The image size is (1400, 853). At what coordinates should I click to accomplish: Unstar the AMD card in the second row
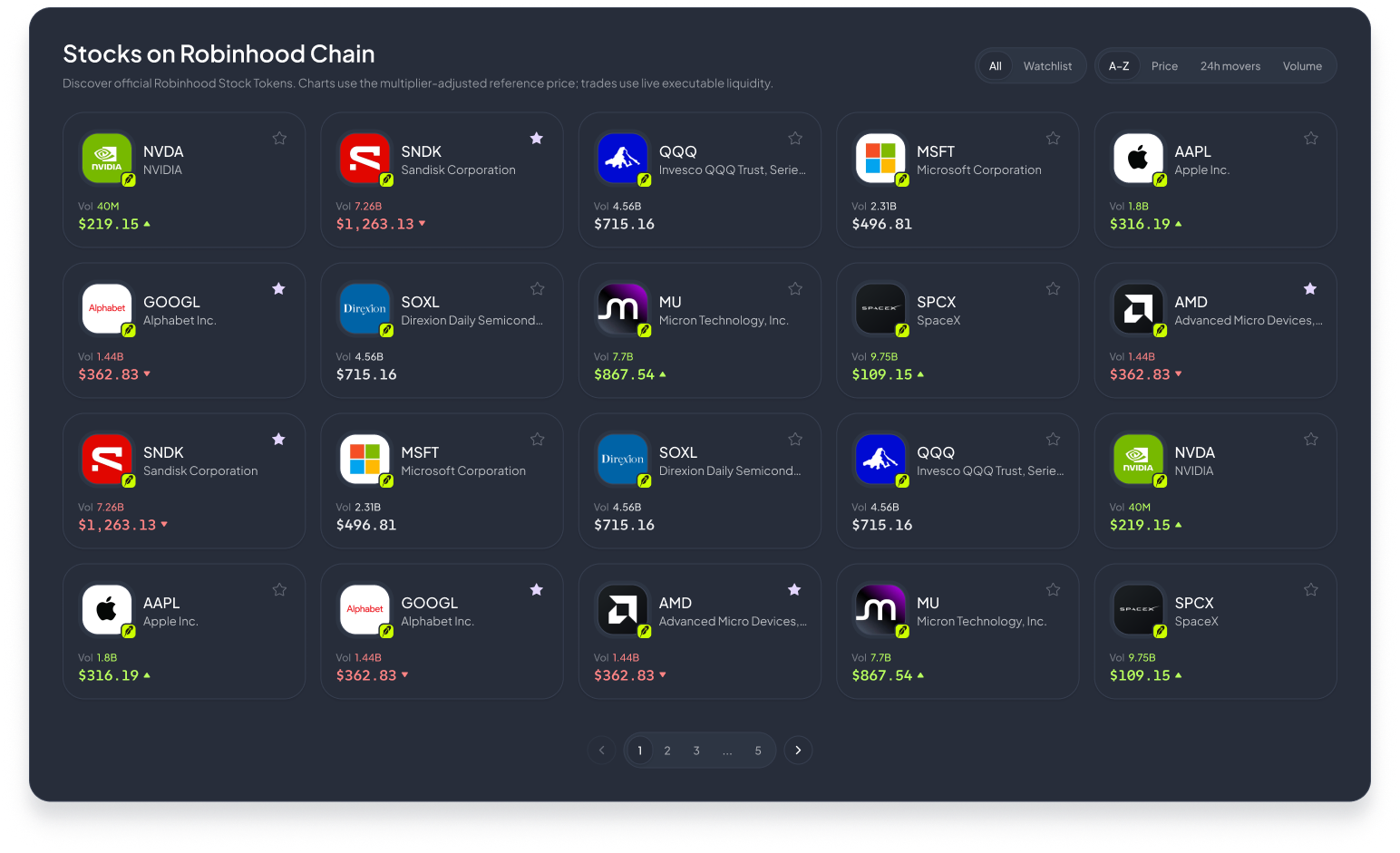tap(1310, 289)
